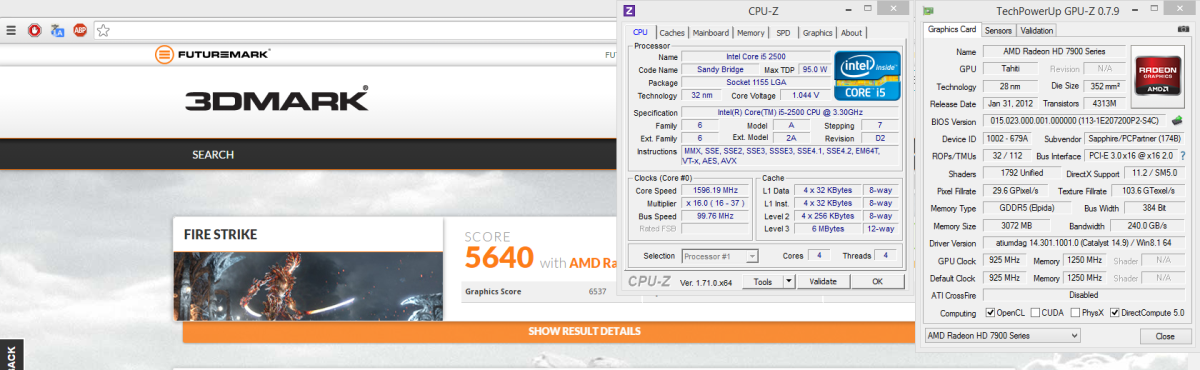Open the Google Translate extension icon
Image resolution: width=1200 pixels, height=370 pixels.
[57, 31]
